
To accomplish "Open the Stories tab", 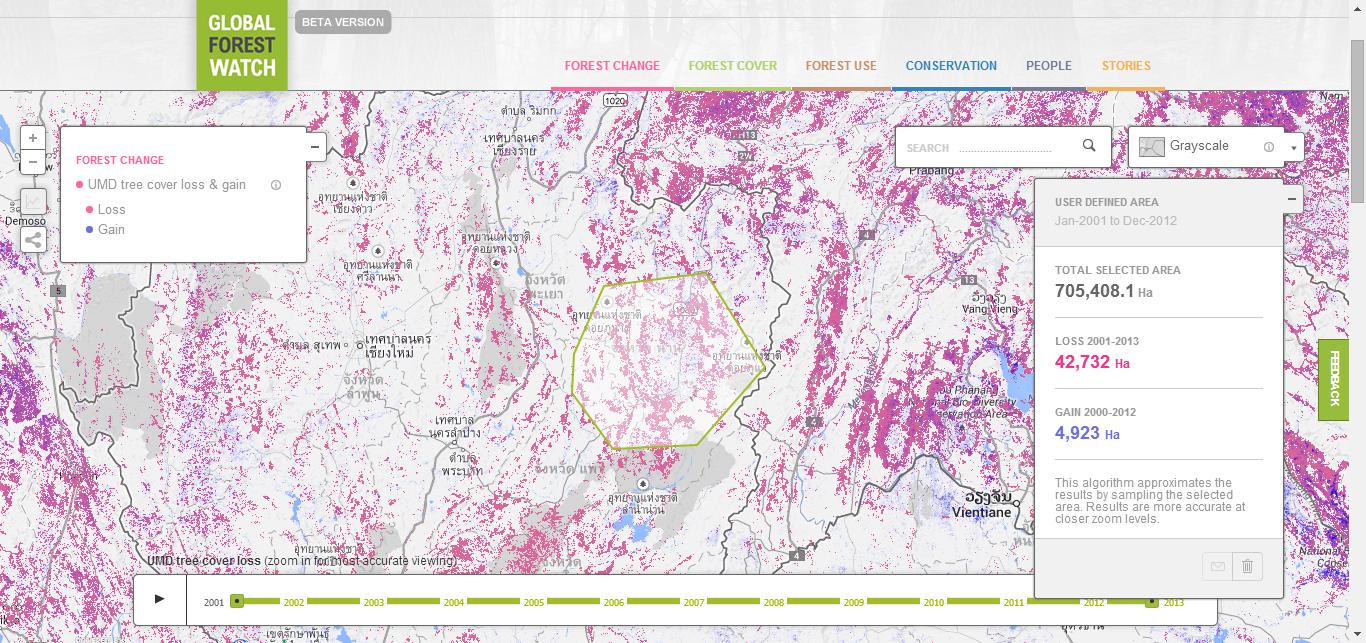I will [x=1126, y=66].
